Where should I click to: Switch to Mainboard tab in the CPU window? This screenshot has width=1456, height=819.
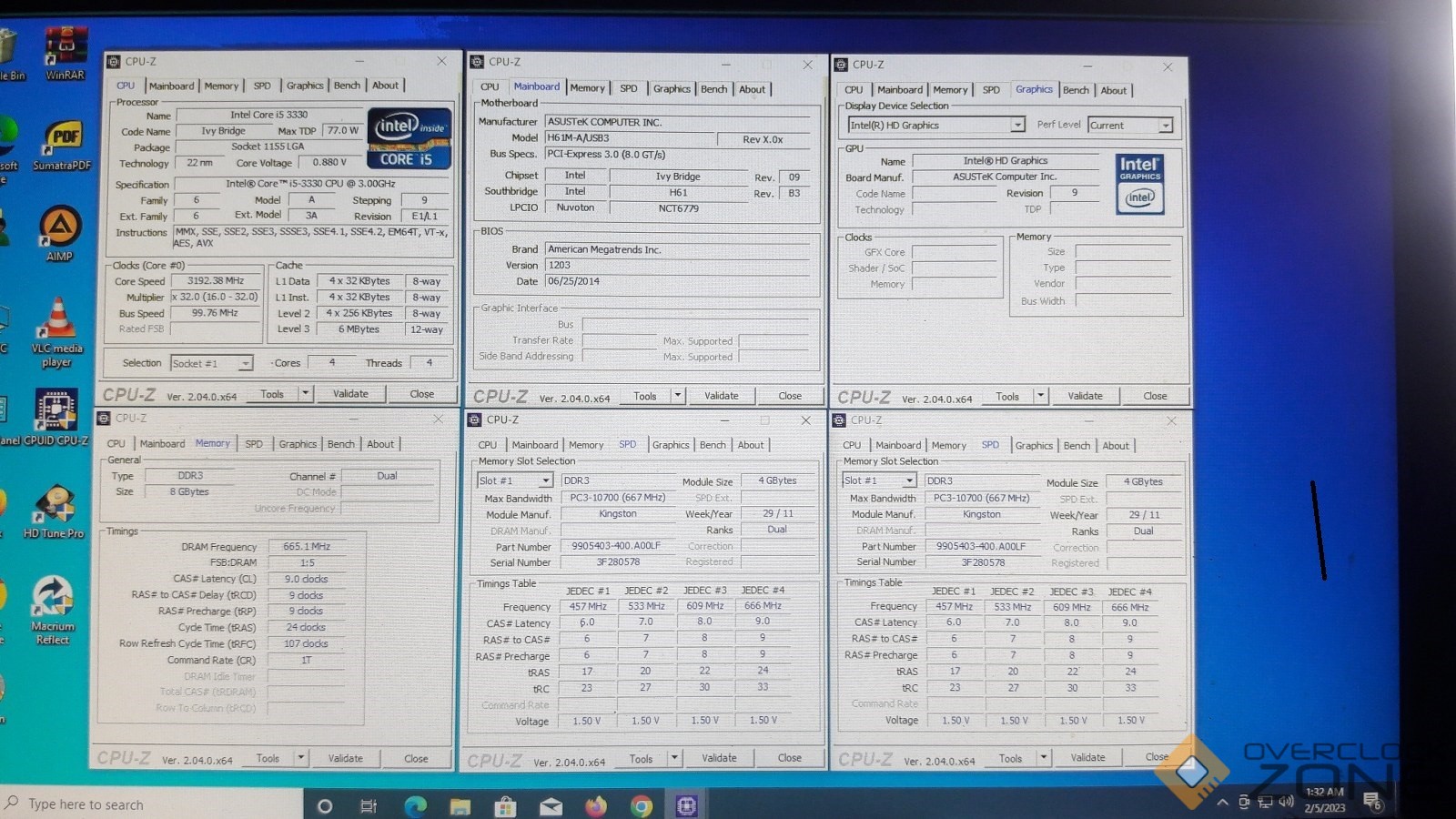pyautogui.click(x=171, y=86)
